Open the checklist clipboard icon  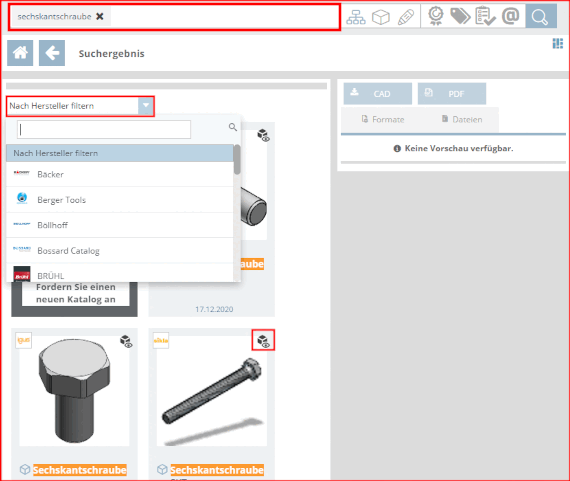point(485,16)
